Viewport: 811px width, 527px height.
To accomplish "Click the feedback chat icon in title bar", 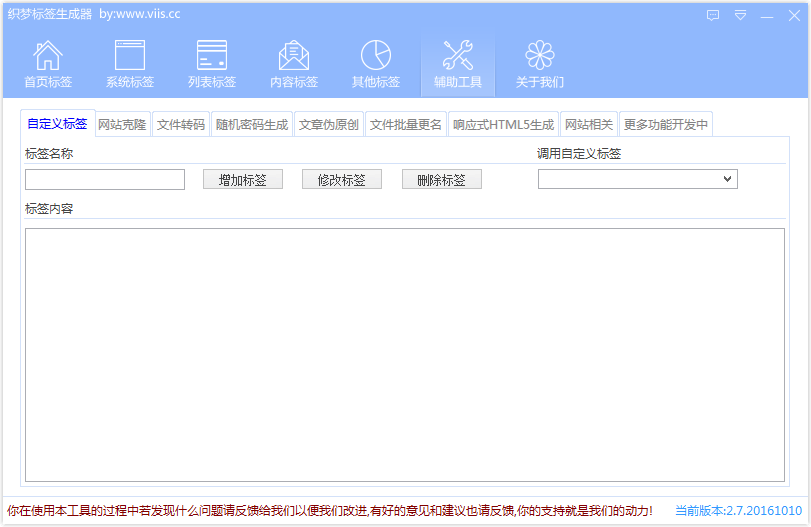I will pos(713,15).
